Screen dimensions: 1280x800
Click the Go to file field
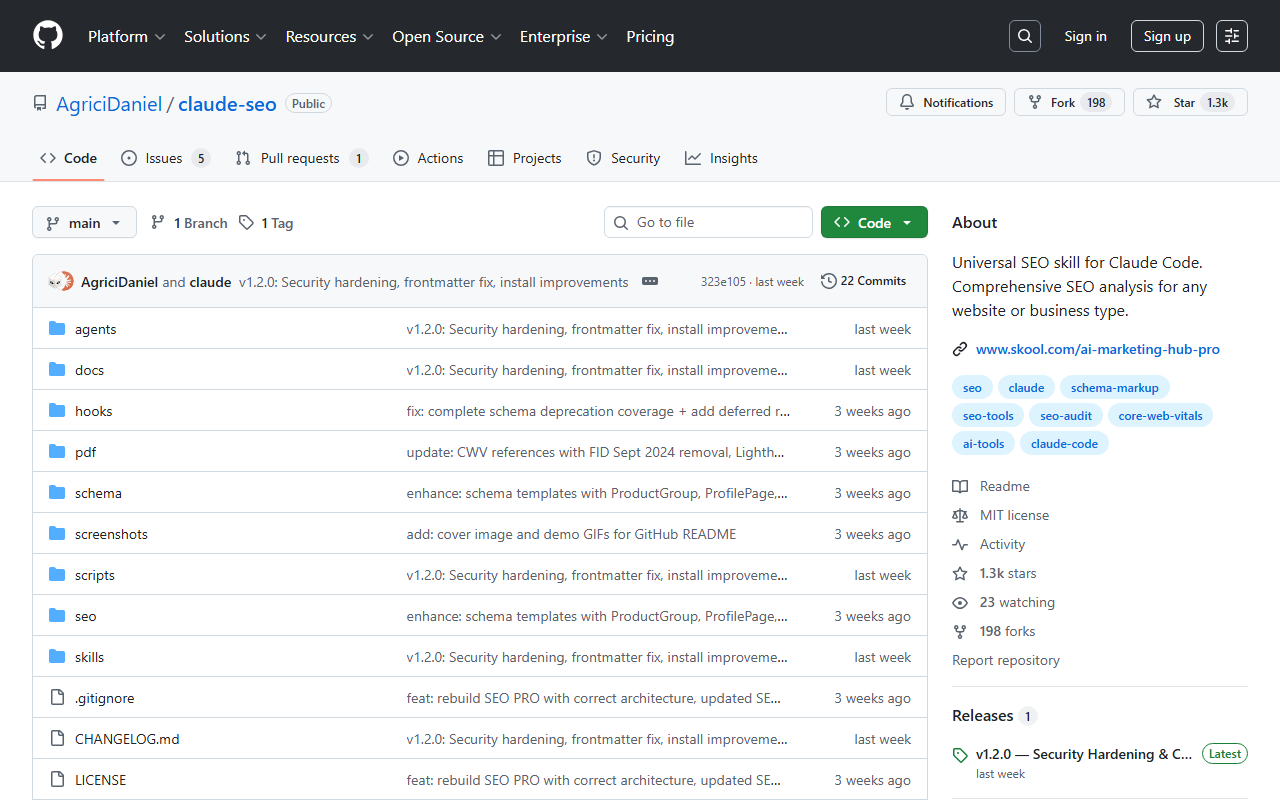click(x=708, y=222)
